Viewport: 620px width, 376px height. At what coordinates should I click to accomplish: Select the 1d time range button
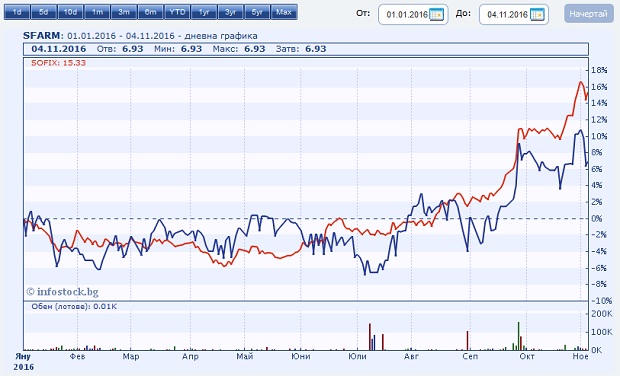click(17, 12)
